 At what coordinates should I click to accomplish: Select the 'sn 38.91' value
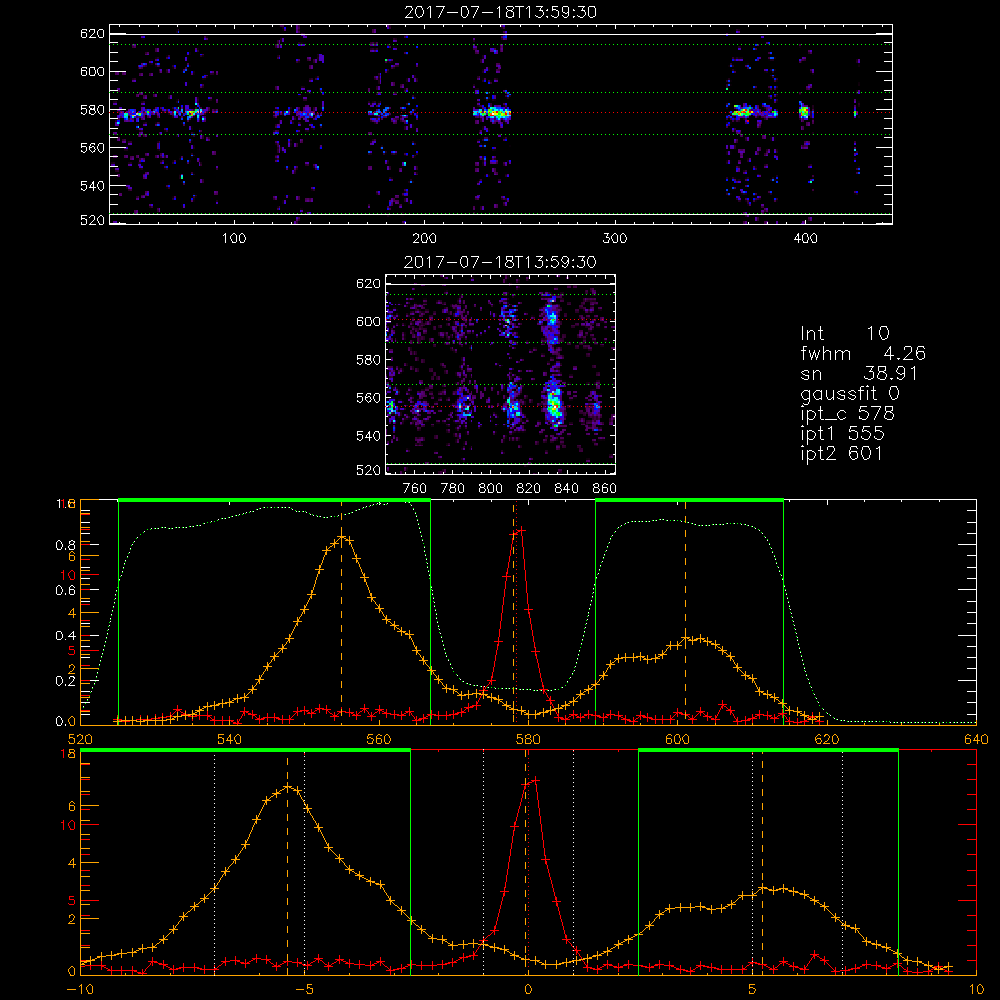(858, 373)
